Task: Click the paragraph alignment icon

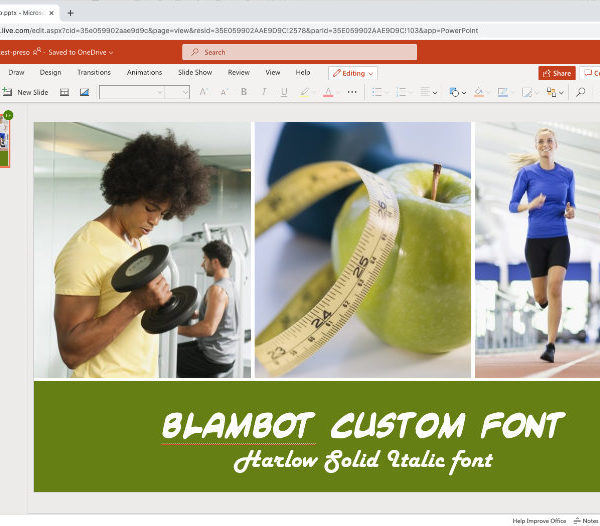Action: pyautogui.click(x=425, y=92)
